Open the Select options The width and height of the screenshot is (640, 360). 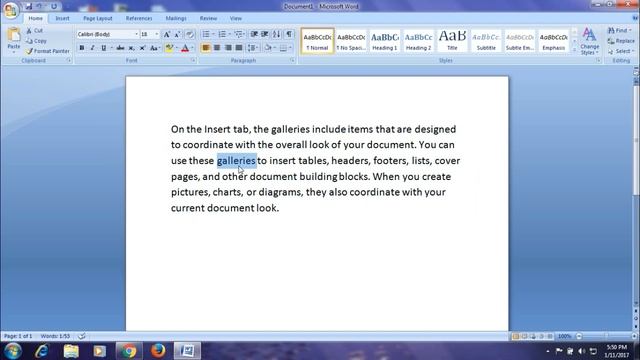click(620, 51)
